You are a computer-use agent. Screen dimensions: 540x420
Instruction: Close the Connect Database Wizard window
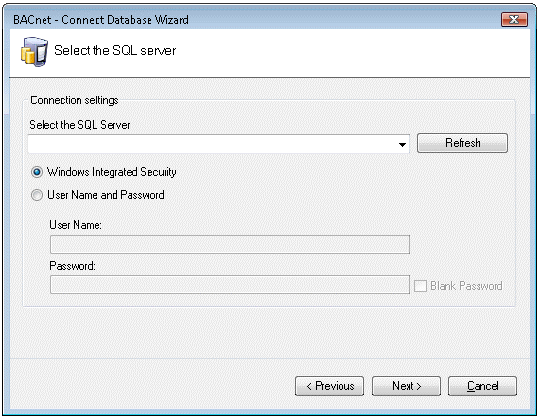coord(514,19)
